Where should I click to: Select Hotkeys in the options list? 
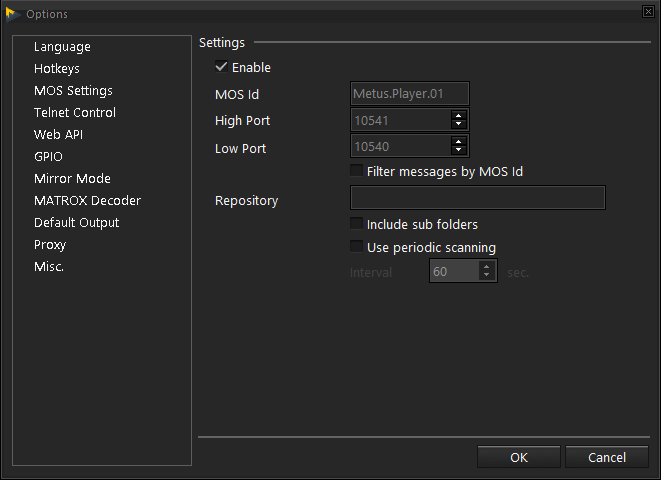[x=58, y=69]
